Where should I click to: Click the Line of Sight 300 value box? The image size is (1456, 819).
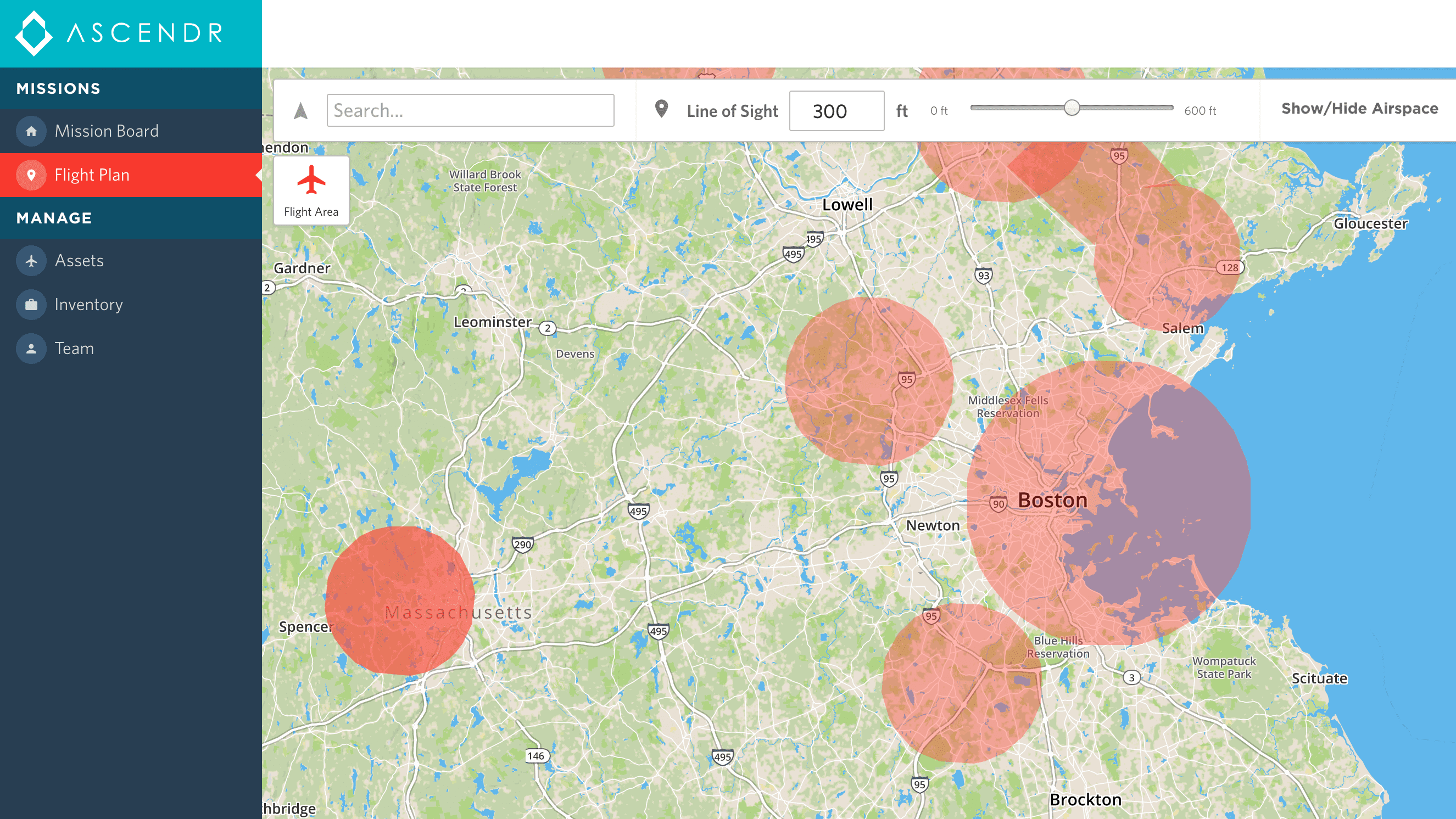(836, 111)
